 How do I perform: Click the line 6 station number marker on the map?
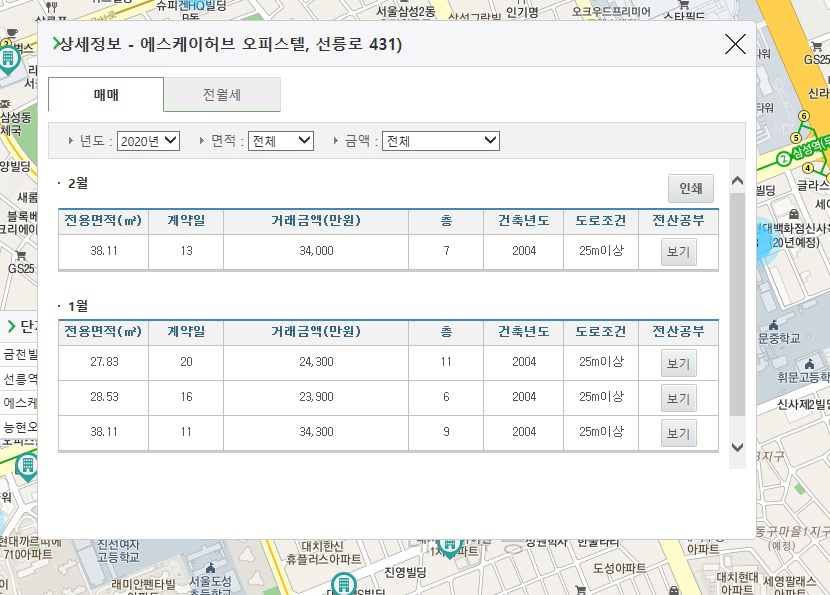pos(805,116)
